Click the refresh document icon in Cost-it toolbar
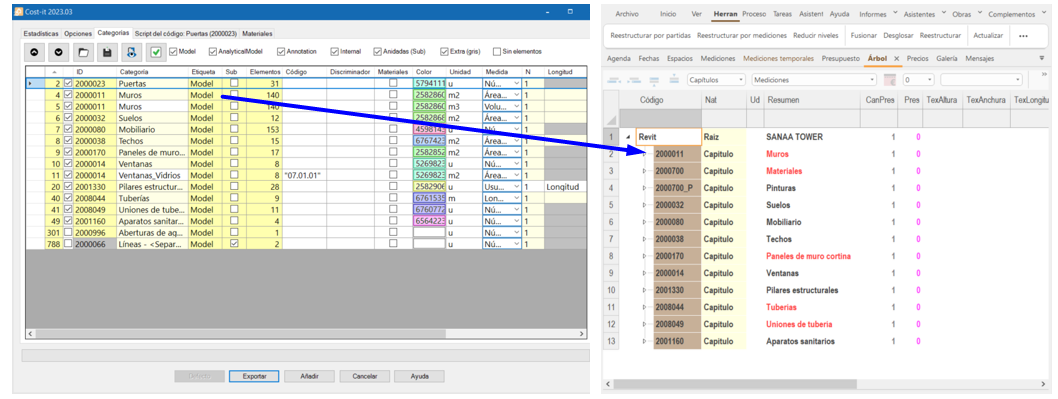This screenshot has width=1058, height=399. click(132, 51)
